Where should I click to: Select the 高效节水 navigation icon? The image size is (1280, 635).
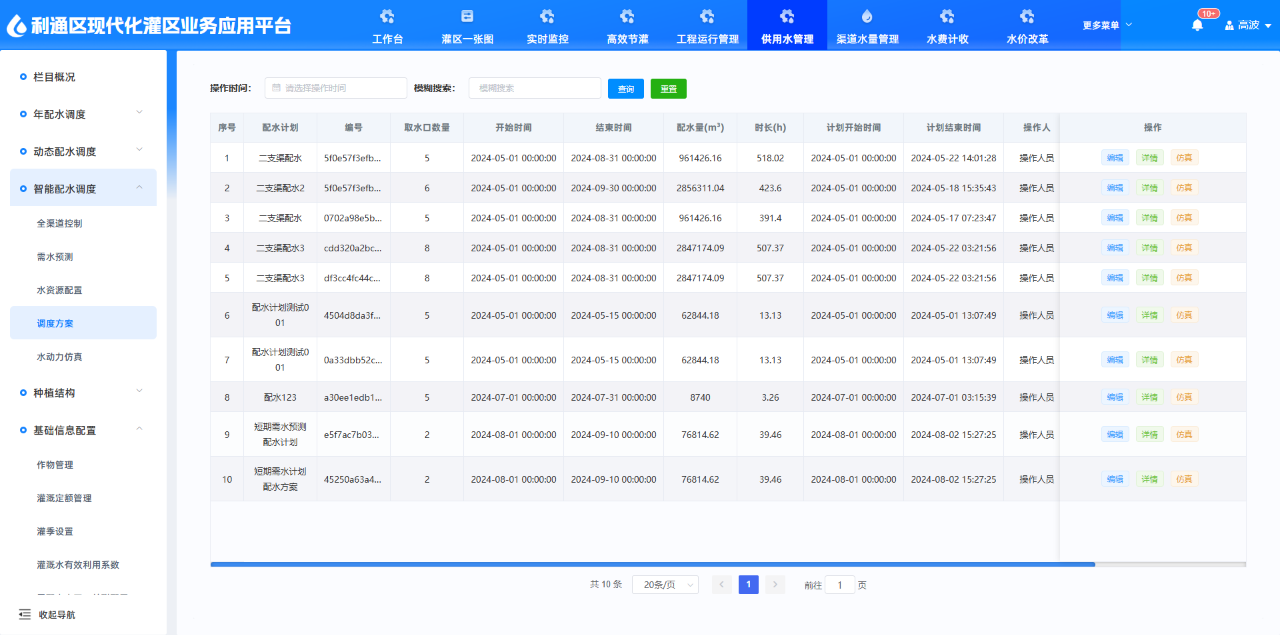627,16
